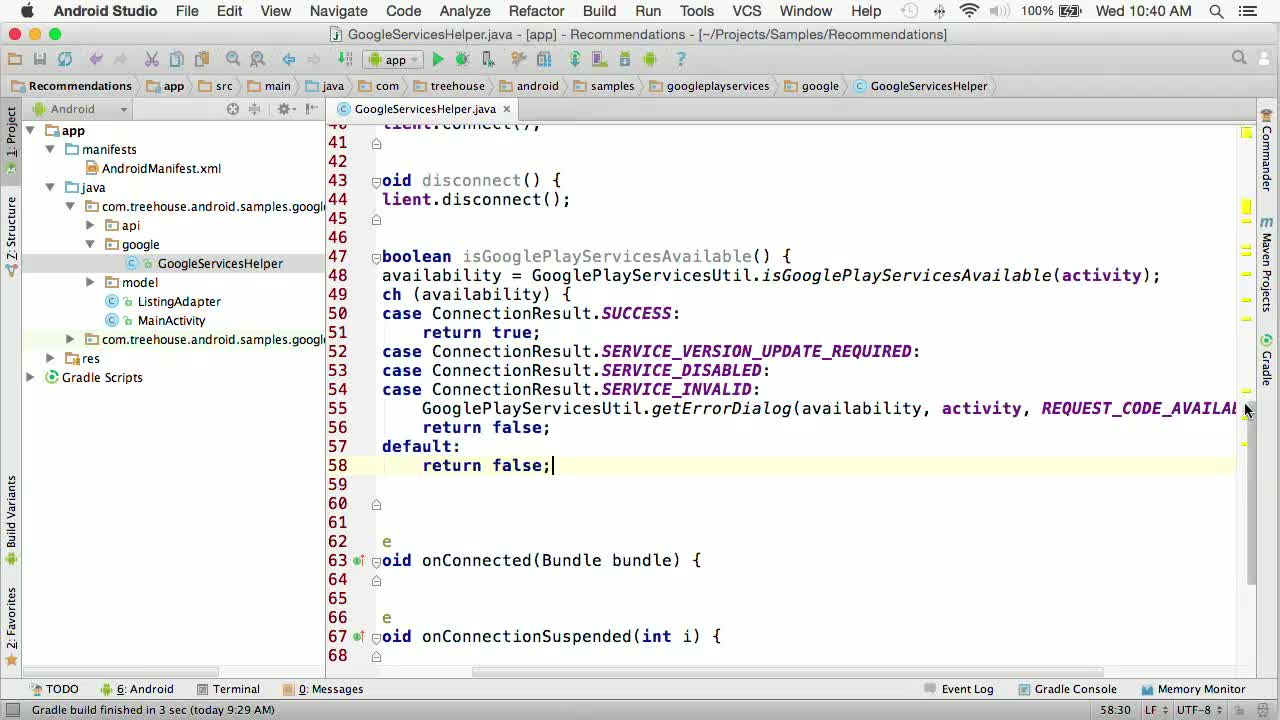1280x720 pixels.
Task: Open the Analyze menu
Action: tap(465, 11)
